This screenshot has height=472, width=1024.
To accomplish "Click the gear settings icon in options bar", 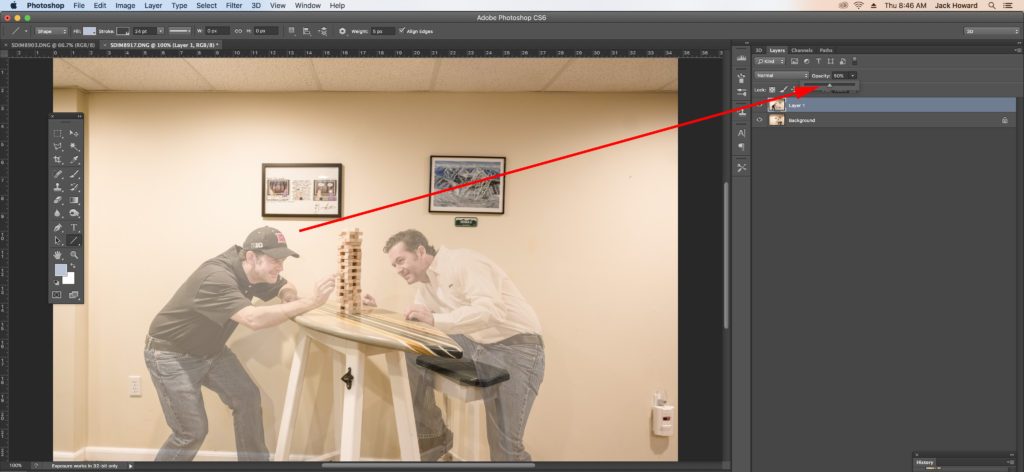I will tap(343, 31).
